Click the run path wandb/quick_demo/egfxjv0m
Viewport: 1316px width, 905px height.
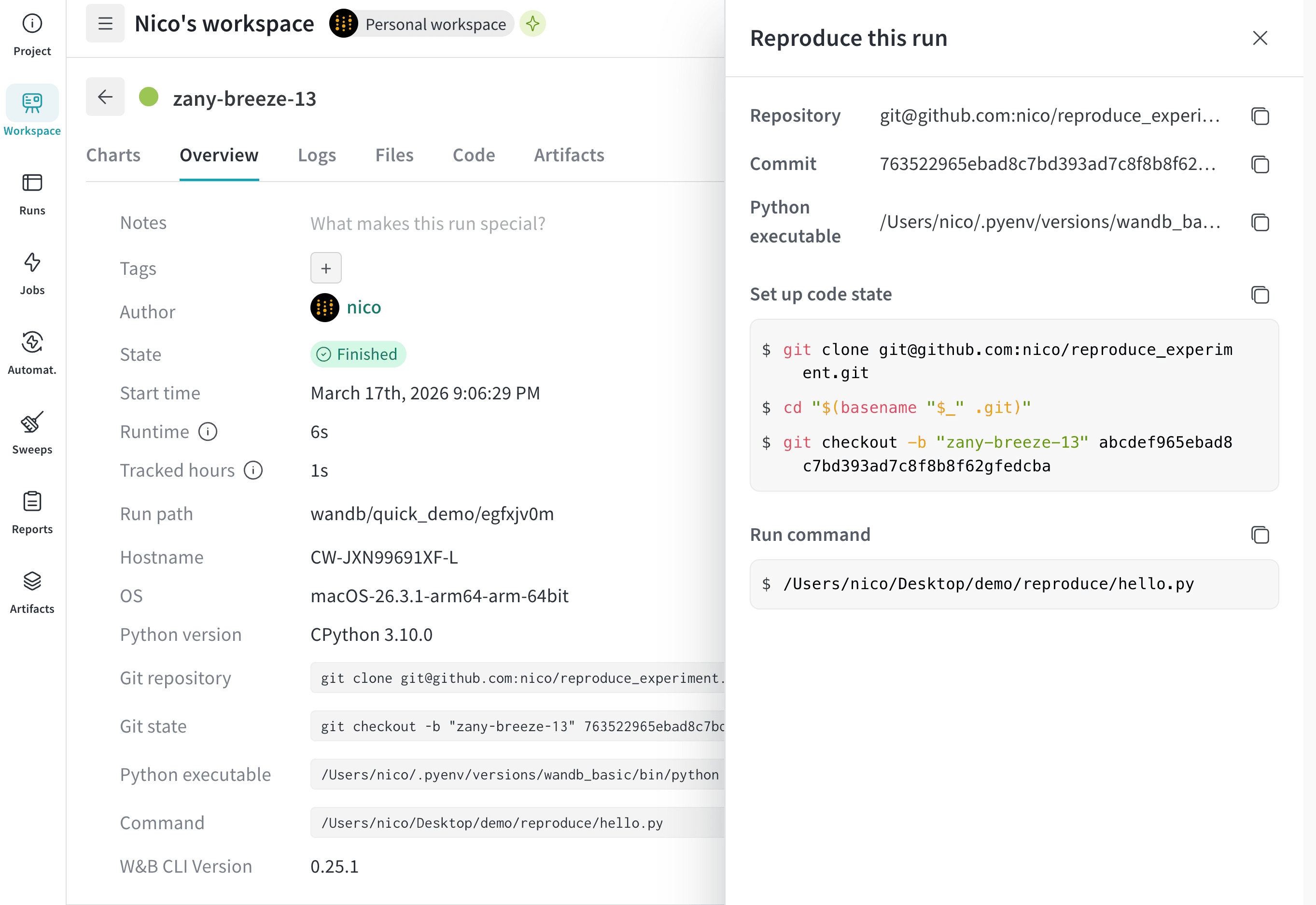[x=433, y=514]
